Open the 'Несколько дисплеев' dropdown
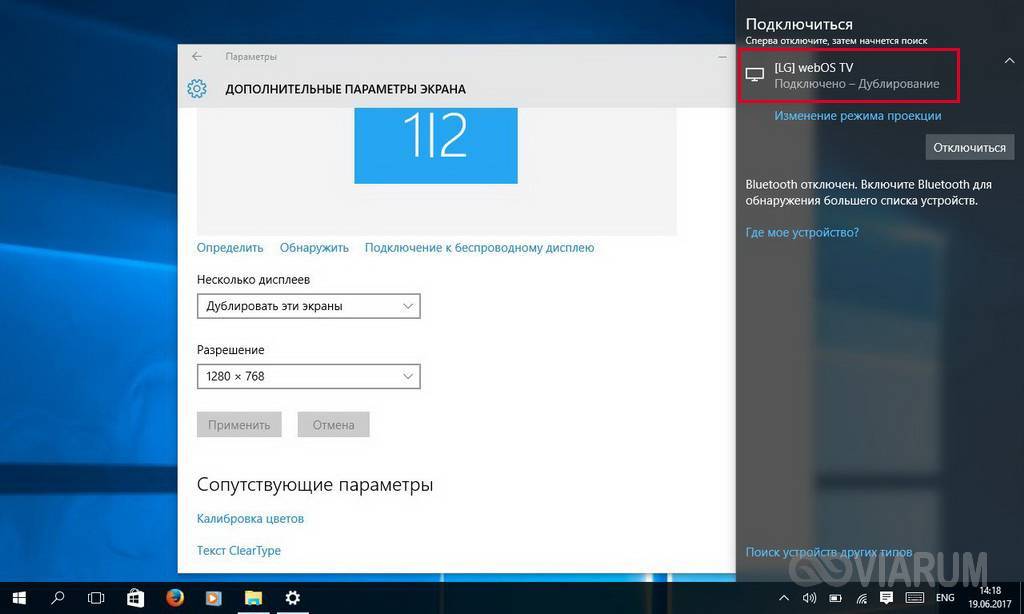 coord(309,306)
